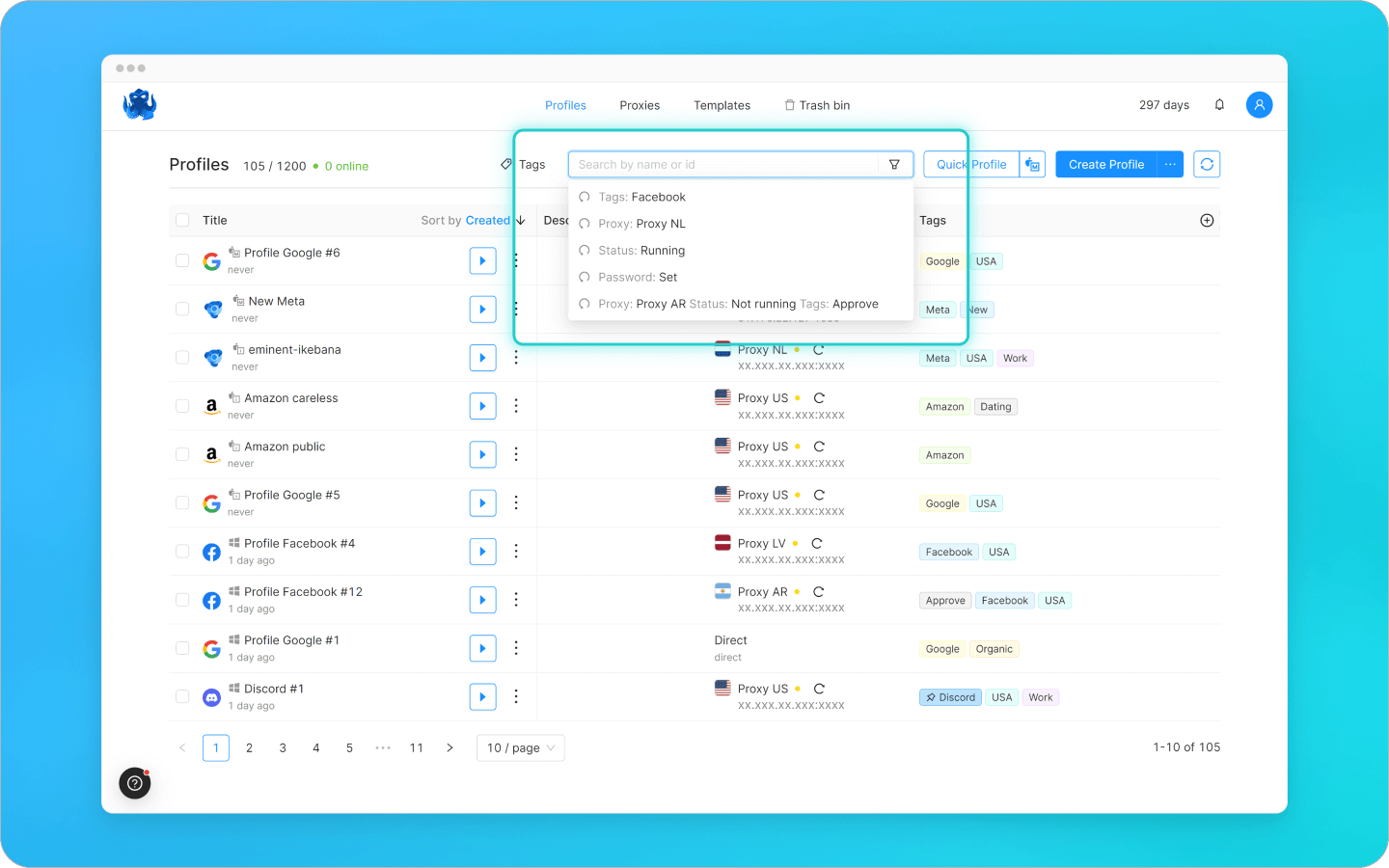Click the Create Profile button
Screen dimensions: 1389x868
[x=1106, y=165]
